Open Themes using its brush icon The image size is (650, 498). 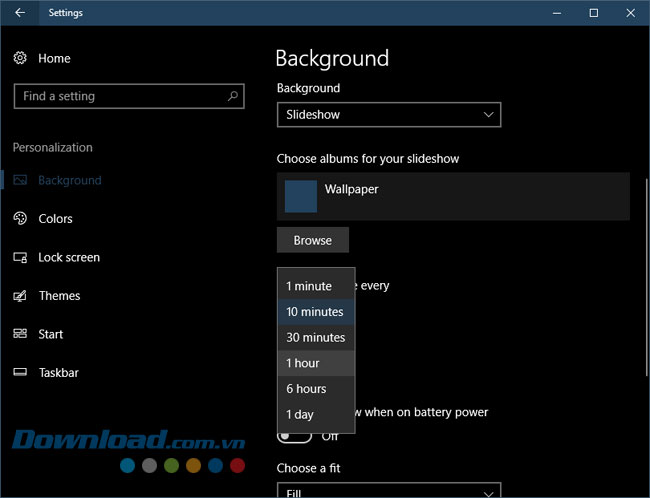20,296
